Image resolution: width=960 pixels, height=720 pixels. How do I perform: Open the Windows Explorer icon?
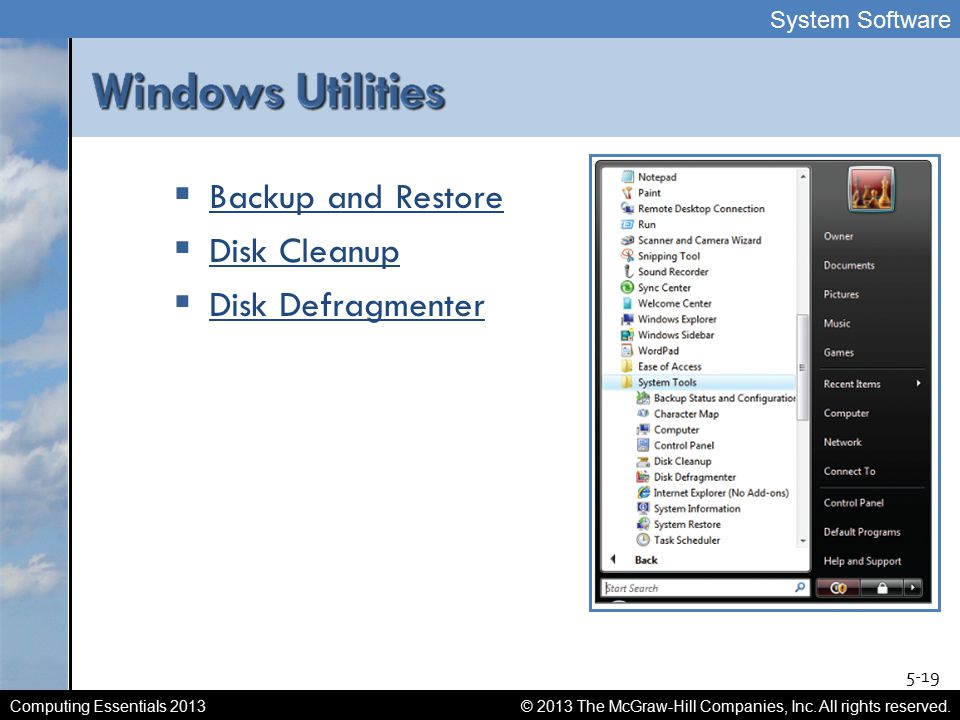(x=627, y=319)
